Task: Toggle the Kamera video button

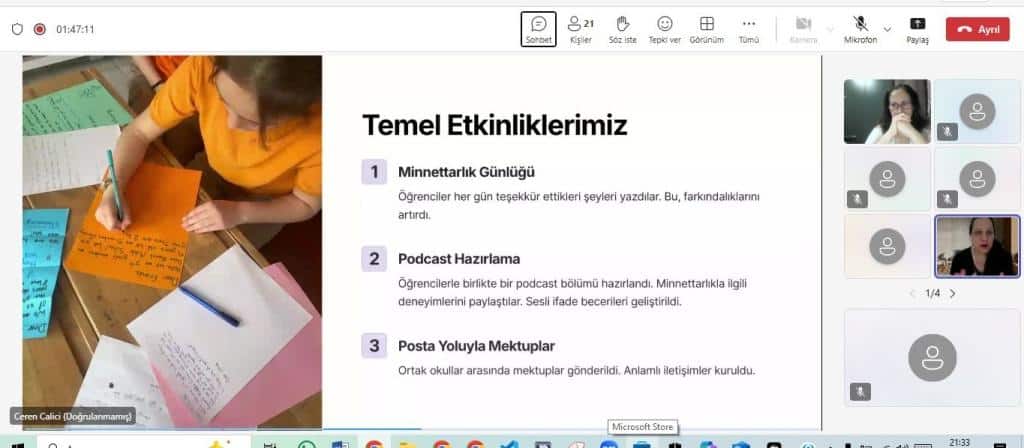Action: (x=803, y=28)
